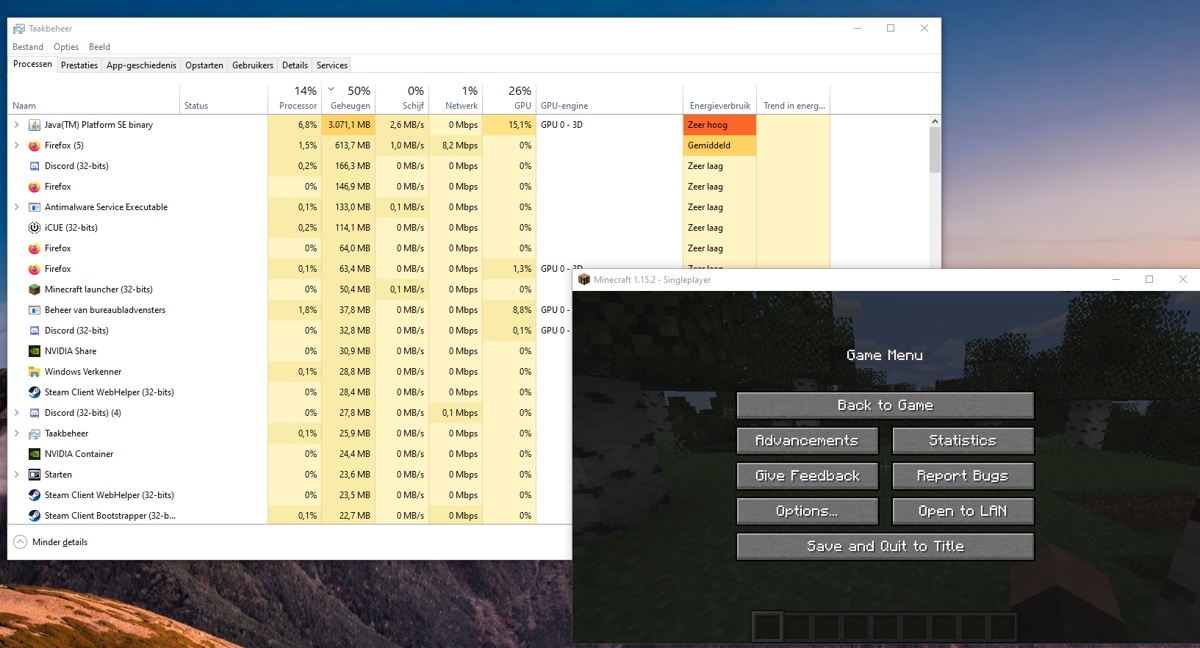Open the Bestand menu
1200x648 pixels.
point(28,47)
